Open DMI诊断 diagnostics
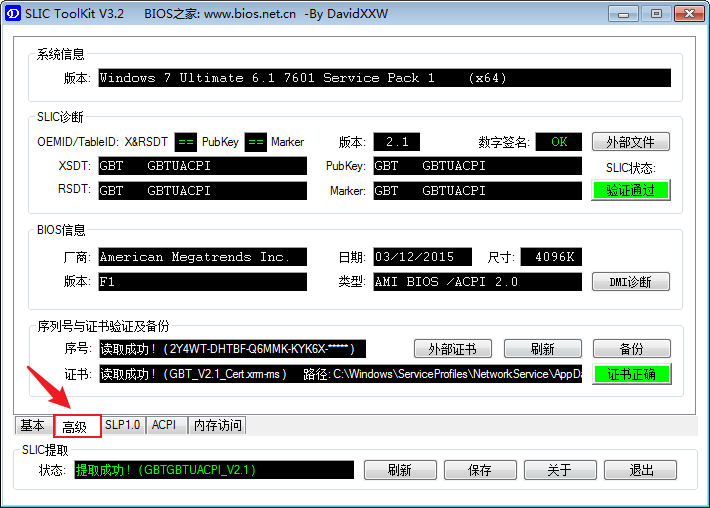Image resolution: width=710 pixels, height=508 pixels. tap(630, 282)
